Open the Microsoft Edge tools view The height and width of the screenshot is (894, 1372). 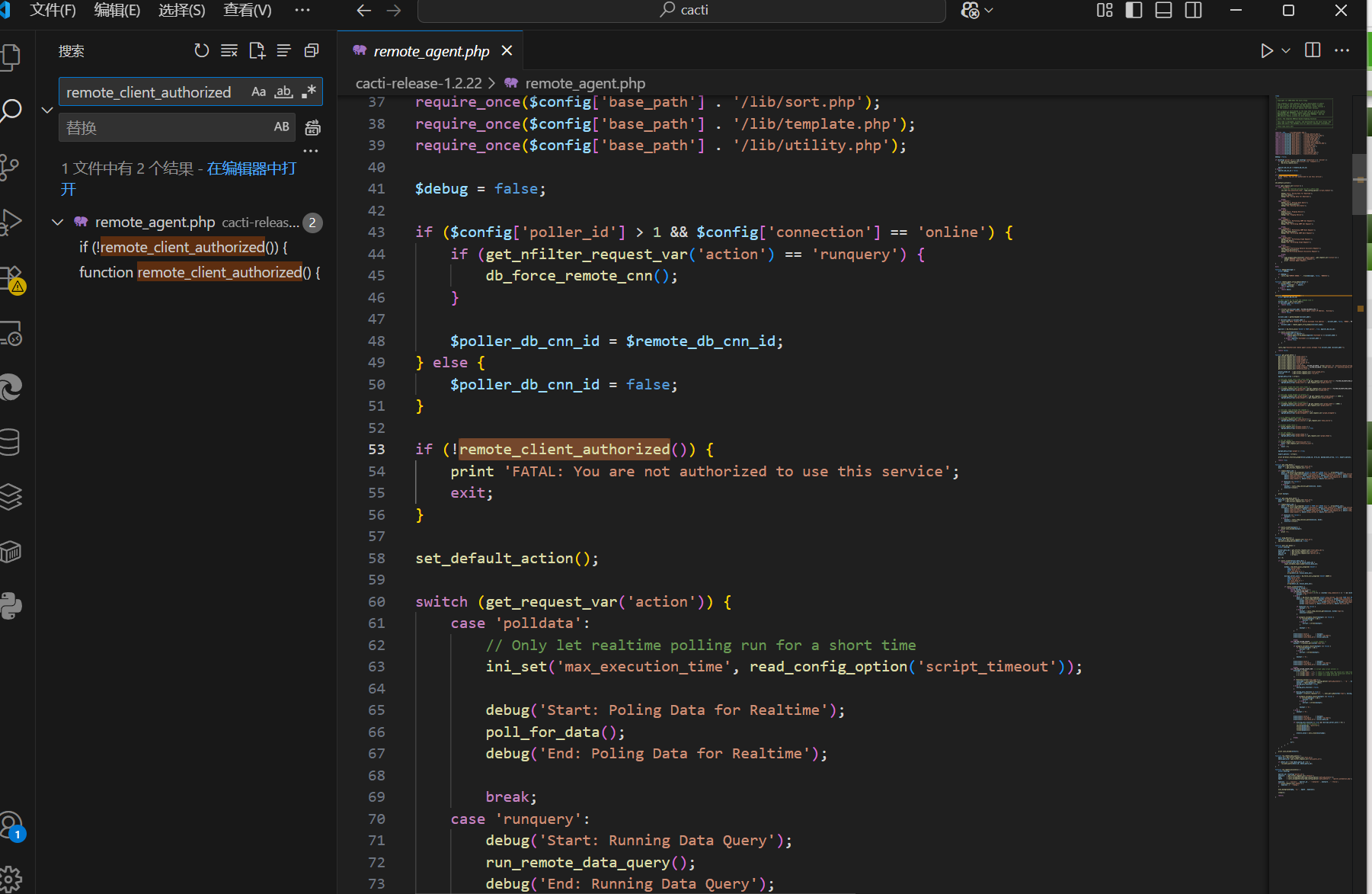click(x=11, y=388)
